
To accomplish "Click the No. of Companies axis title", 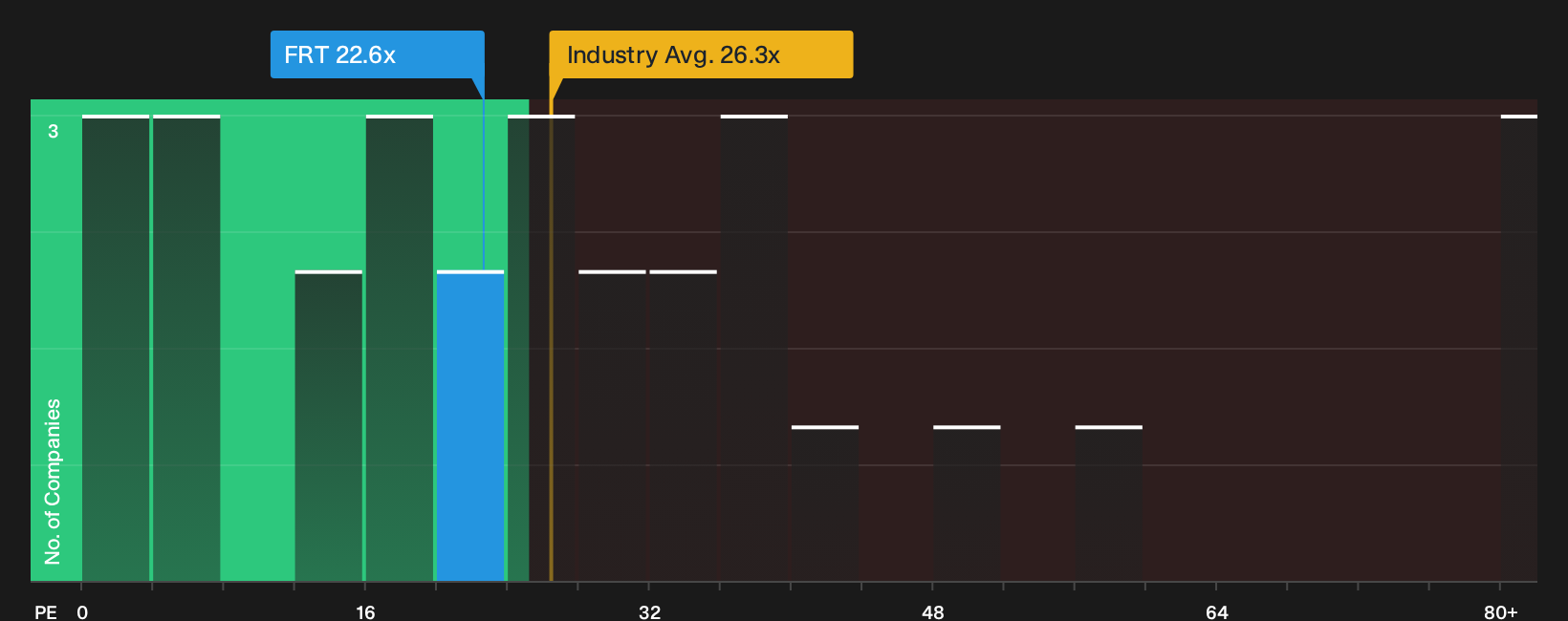I will (x=53, y=482).
